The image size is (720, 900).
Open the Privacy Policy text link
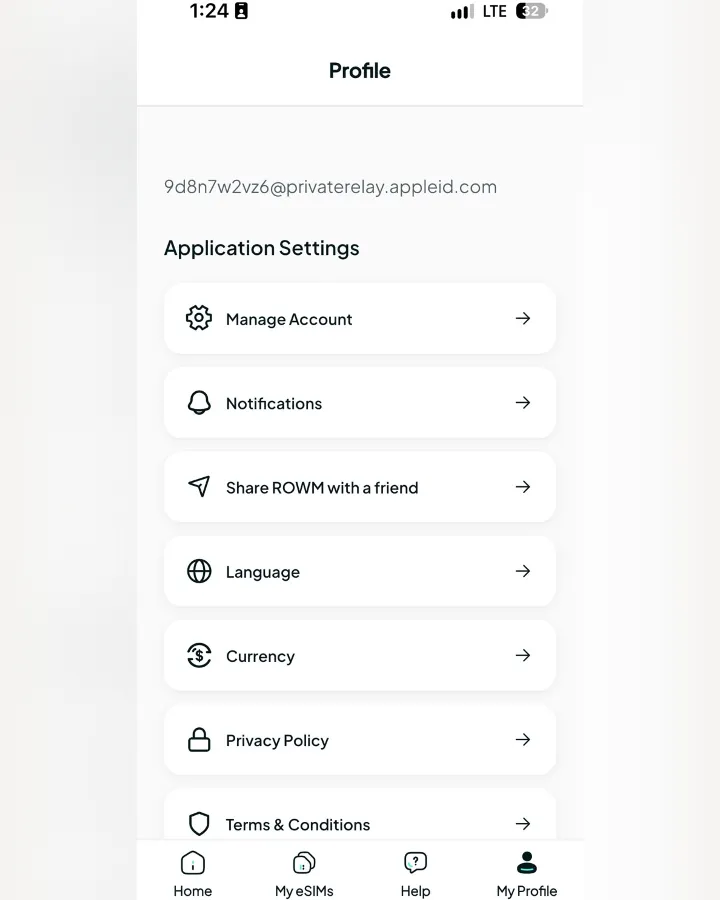click(x=277, y=740)
